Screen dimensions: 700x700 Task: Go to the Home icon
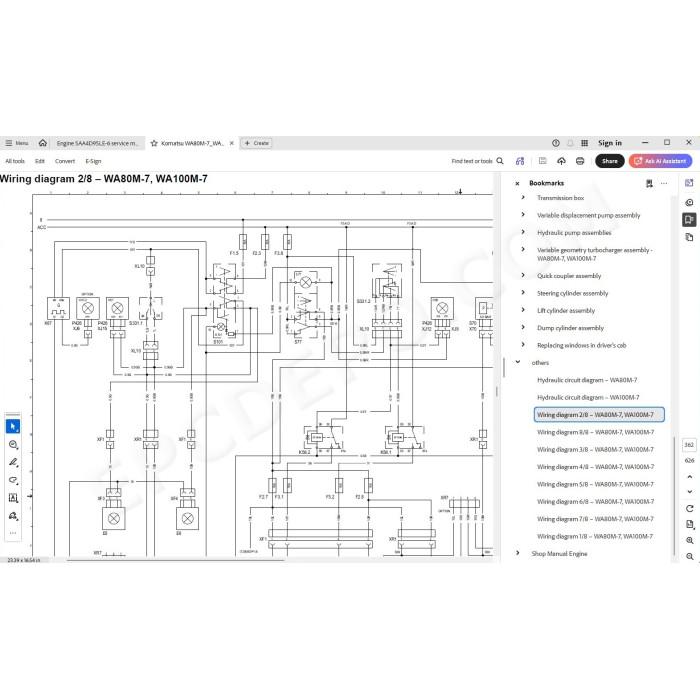pos(43,143)
